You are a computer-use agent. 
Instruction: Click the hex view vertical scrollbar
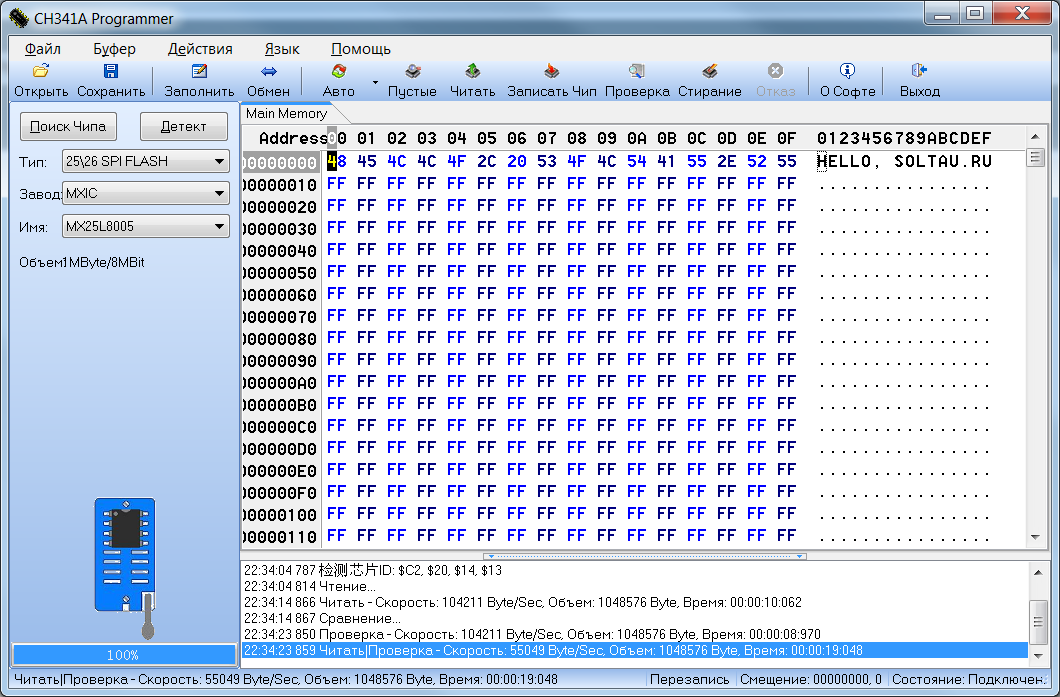coord(1035,350)
